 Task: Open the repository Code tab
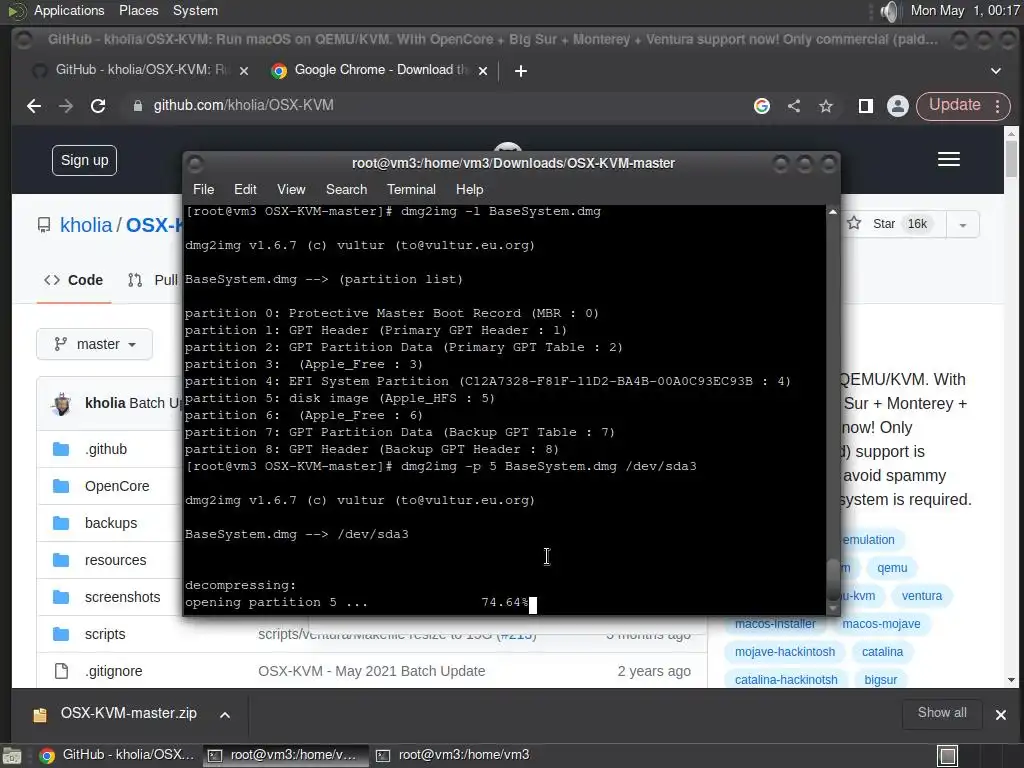click(74, 280)
